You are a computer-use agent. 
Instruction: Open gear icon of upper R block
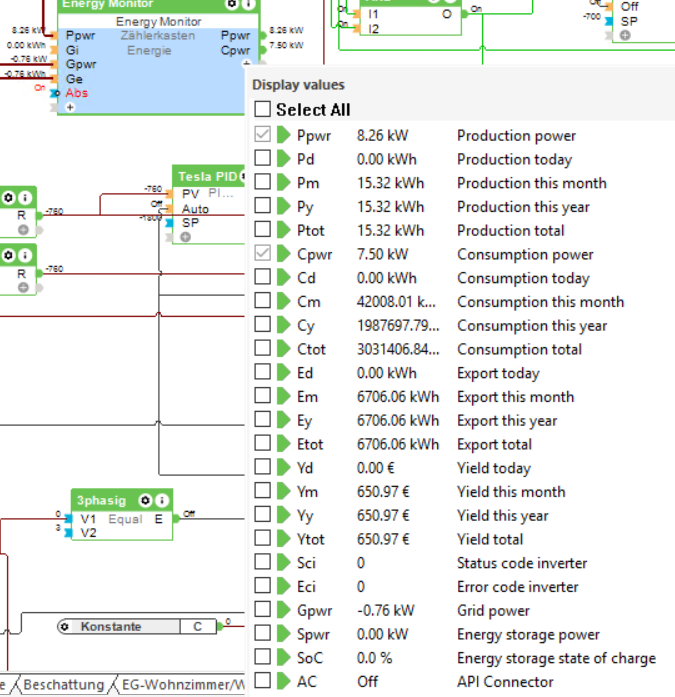(x=8, y=197)
